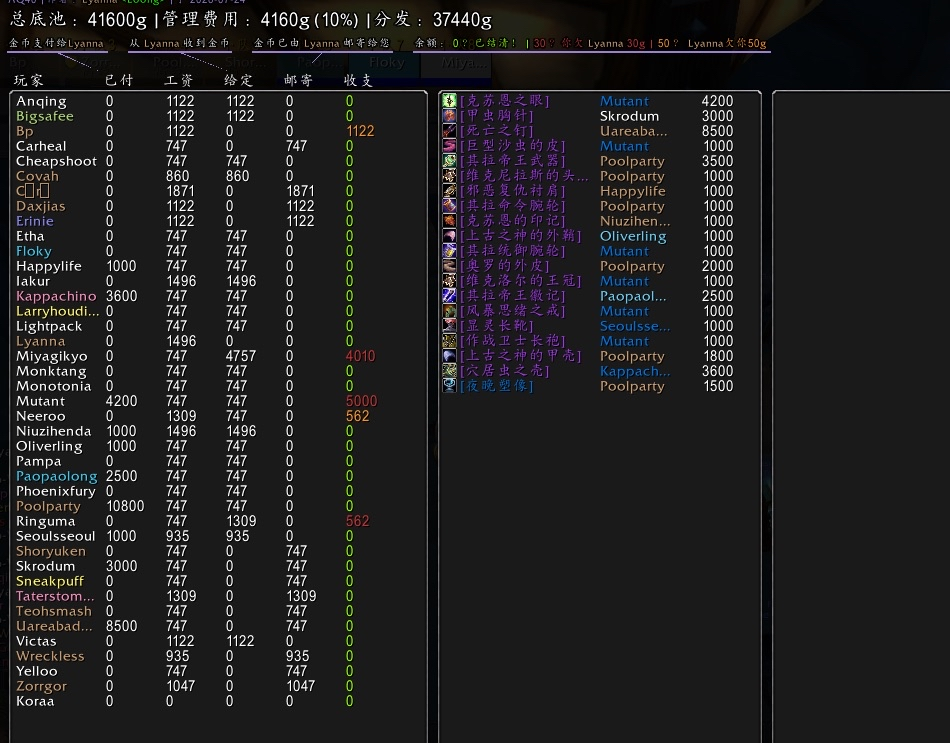950x743 pixels.
Task: Click the 玩家 column header
Action: 28,81
